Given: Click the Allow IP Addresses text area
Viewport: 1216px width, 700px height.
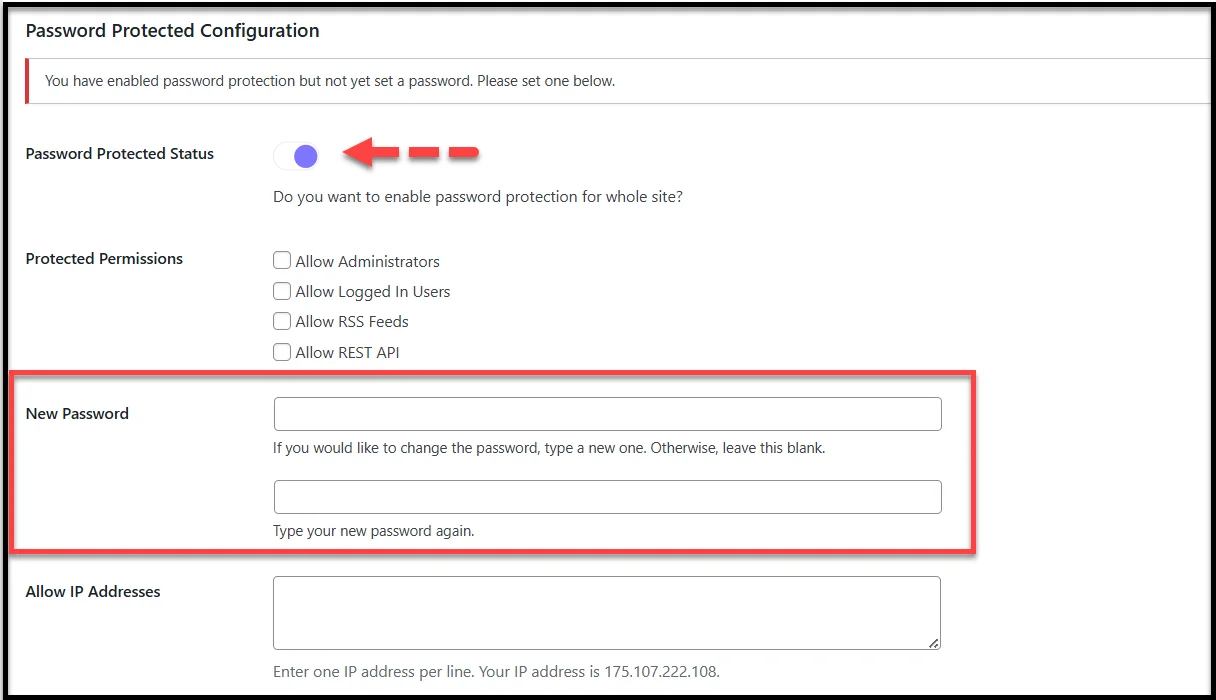Looking at the screenshot, I should 606,610.
